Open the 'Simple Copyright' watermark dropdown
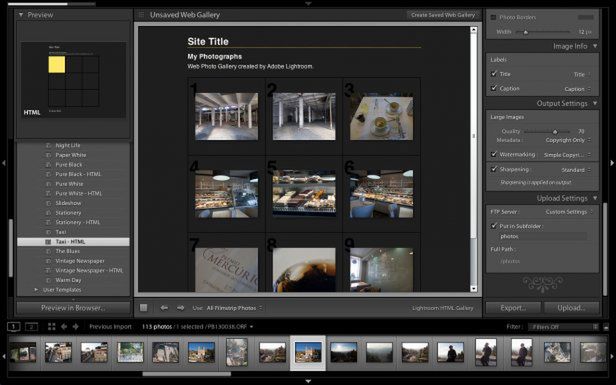Screen dimensions: 616x385 pos(567,155)
